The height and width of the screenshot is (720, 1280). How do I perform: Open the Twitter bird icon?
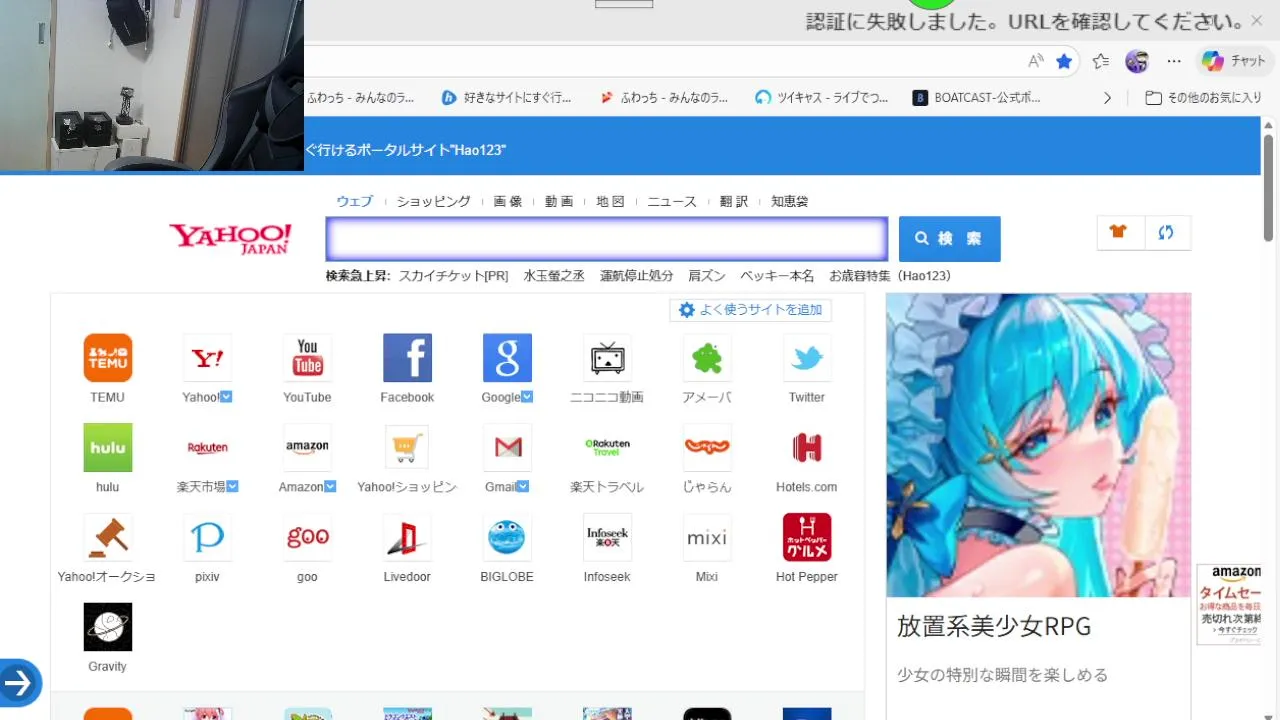807,358
